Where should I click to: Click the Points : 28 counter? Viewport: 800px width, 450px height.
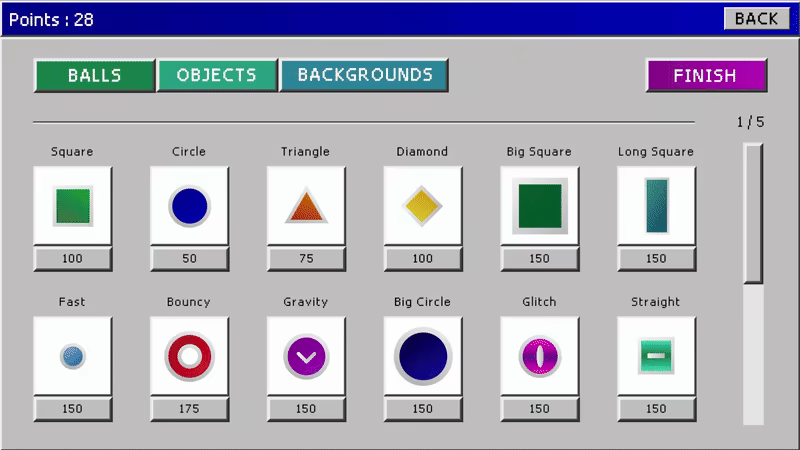tap(51, 19)
